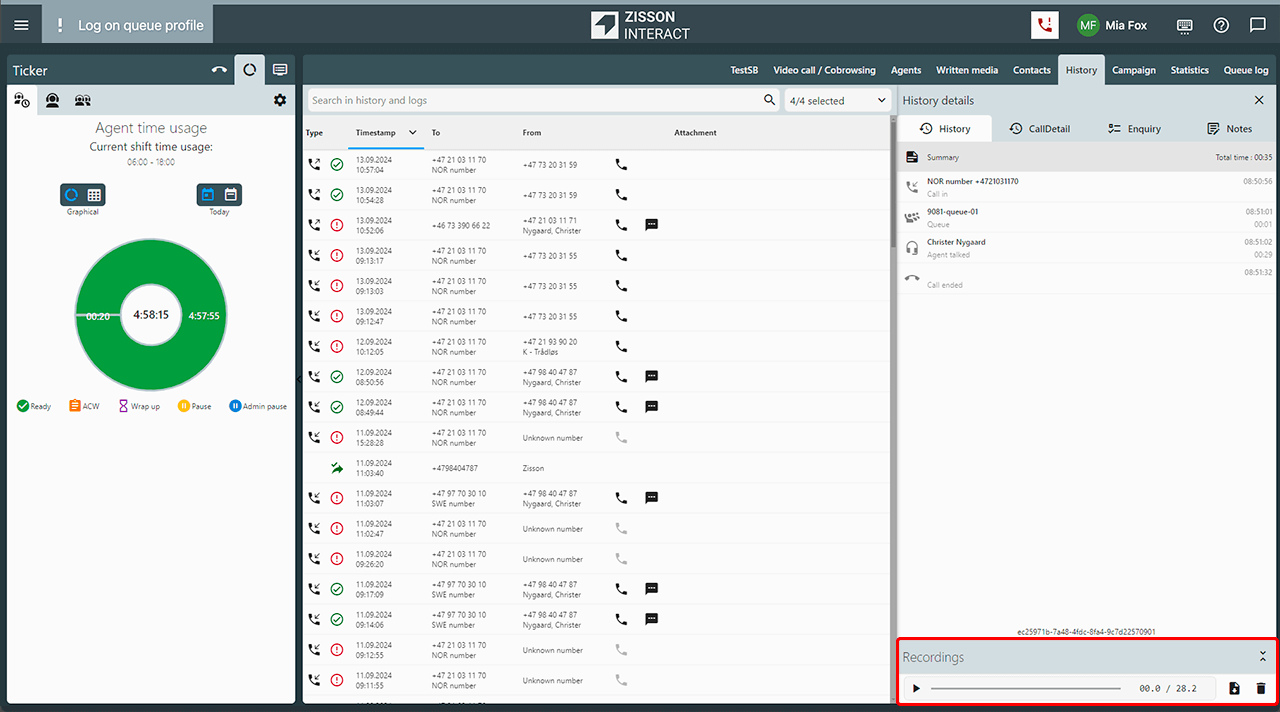Click search magnifier in history search
This screenshot has width=1280, height=712.
coord(769,100)
